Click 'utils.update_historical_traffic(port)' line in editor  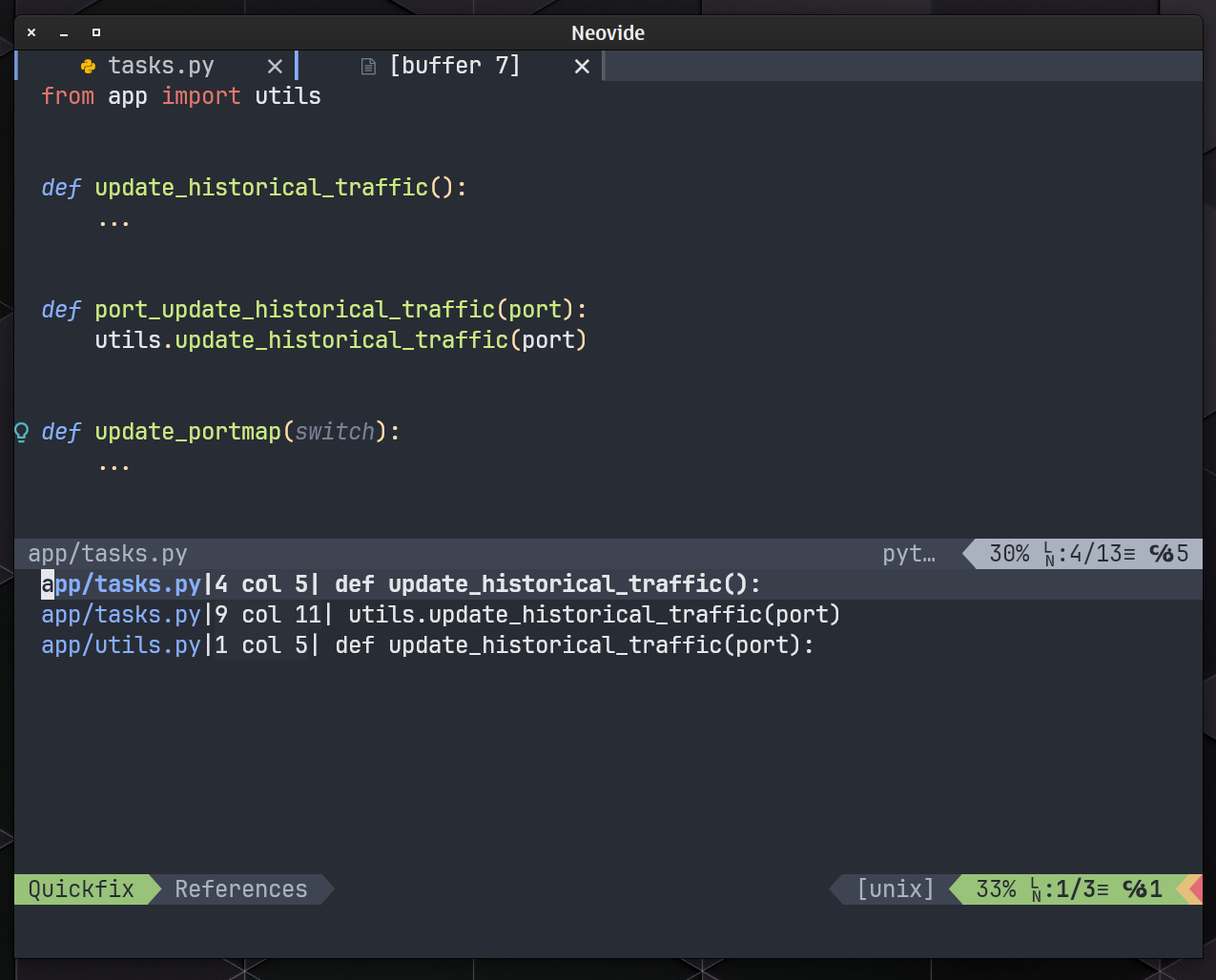340,340
